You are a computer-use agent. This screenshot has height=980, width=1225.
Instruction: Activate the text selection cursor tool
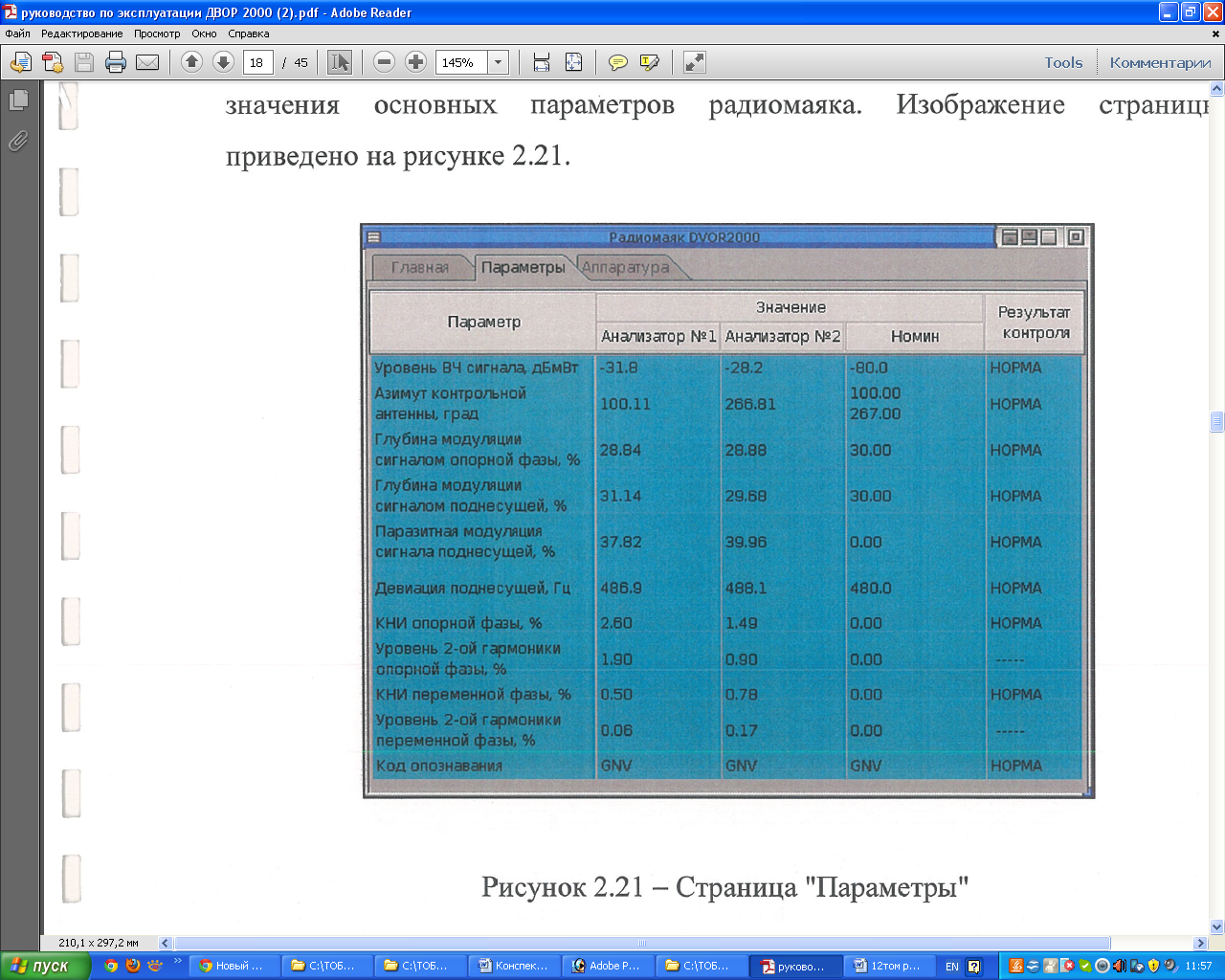(x=339, y=63)
